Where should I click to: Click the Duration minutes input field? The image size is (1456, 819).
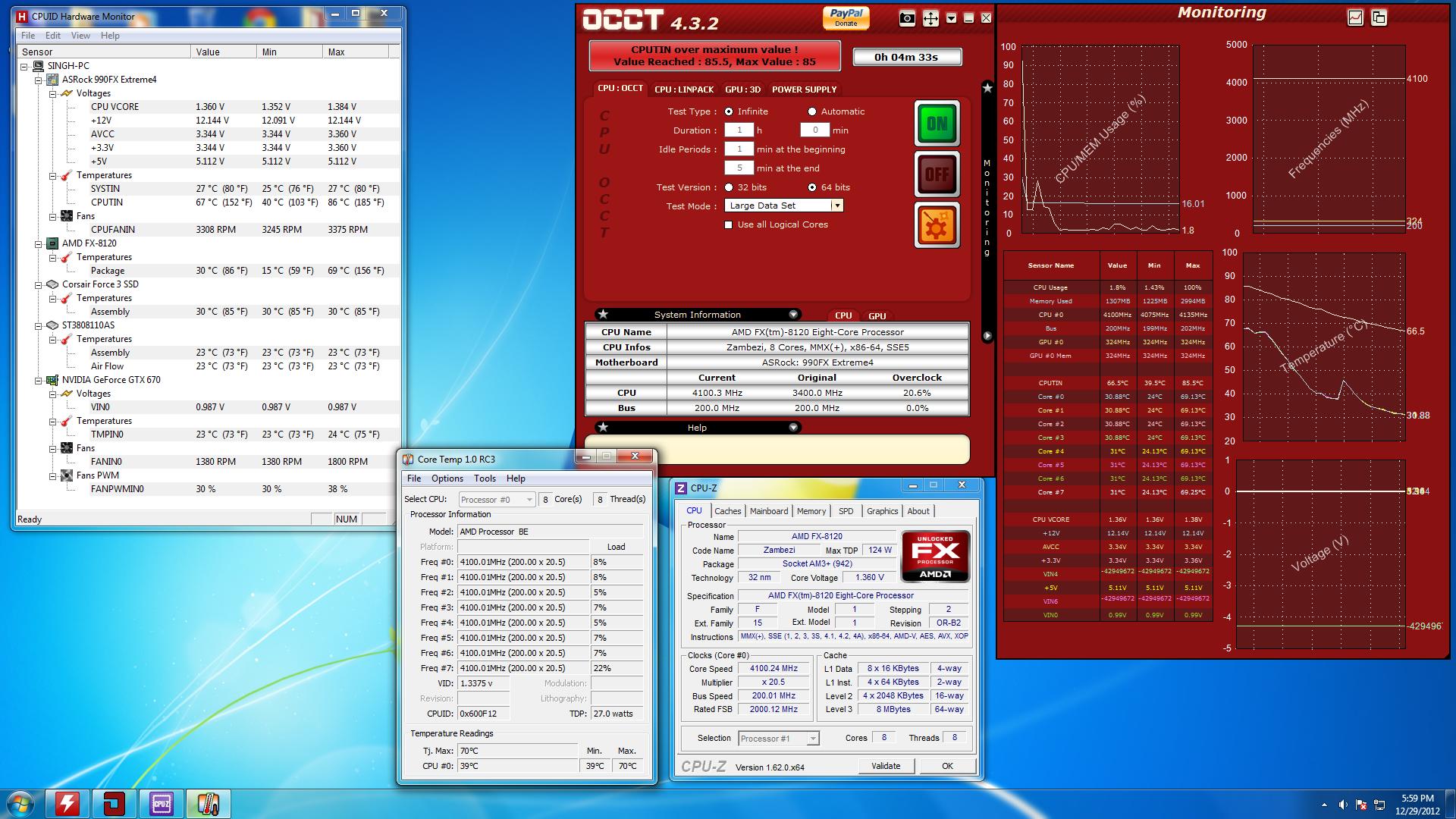[x=815, y=130]
